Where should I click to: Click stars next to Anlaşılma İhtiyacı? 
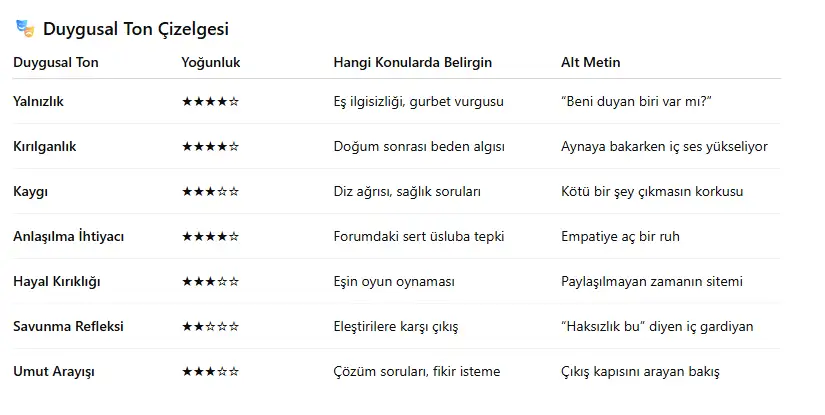point(210,237)
